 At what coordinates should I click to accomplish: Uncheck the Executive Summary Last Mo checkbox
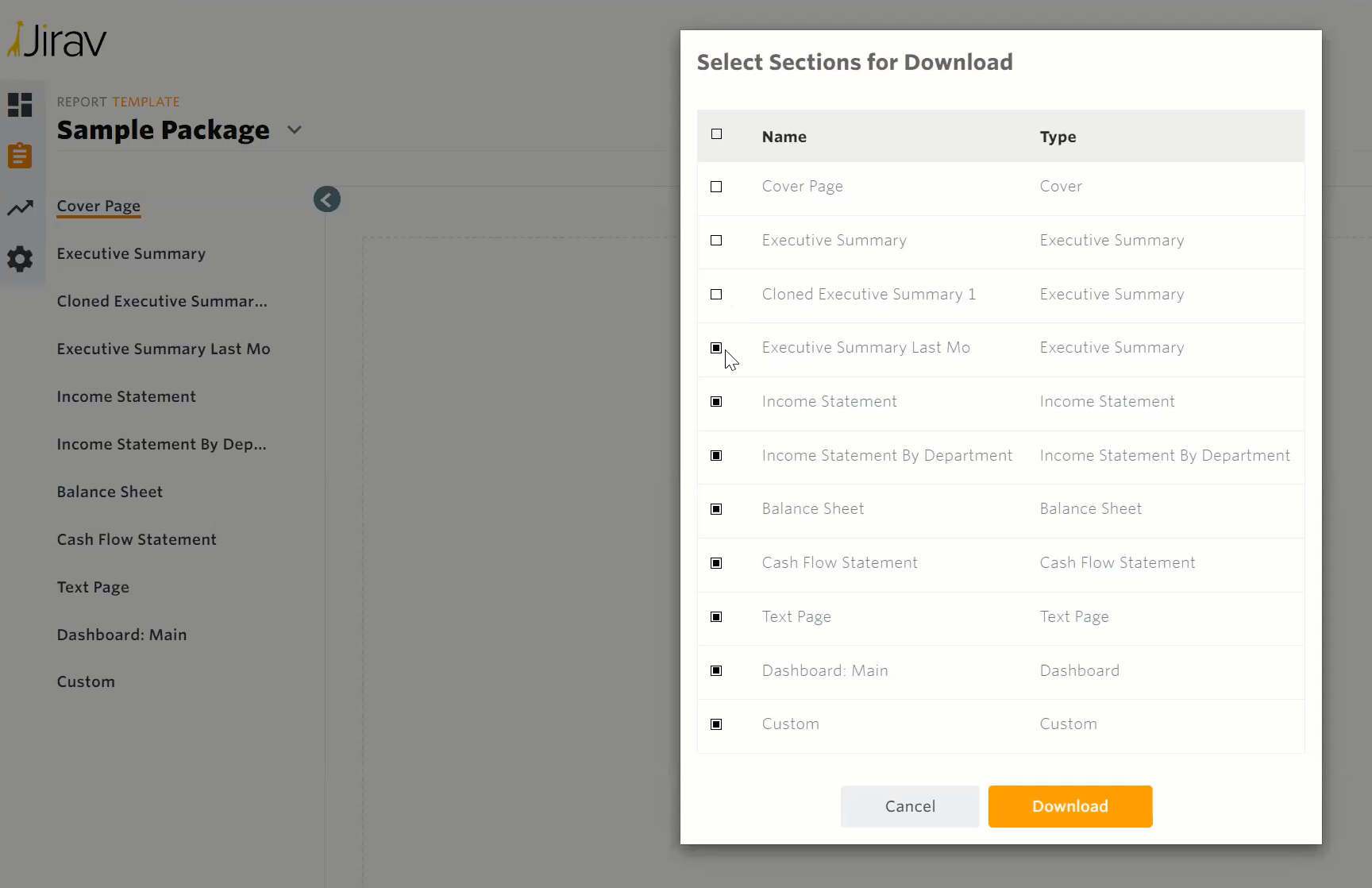[x=716, y=348]
